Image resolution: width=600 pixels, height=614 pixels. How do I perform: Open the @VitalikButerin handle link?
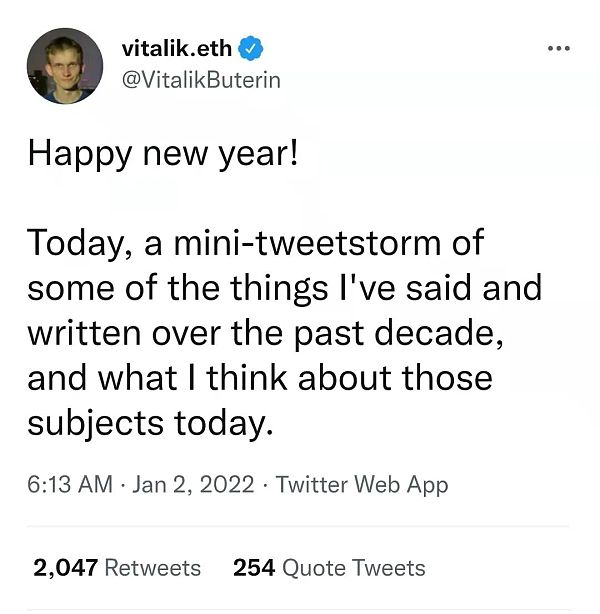(x=200, y=80)
